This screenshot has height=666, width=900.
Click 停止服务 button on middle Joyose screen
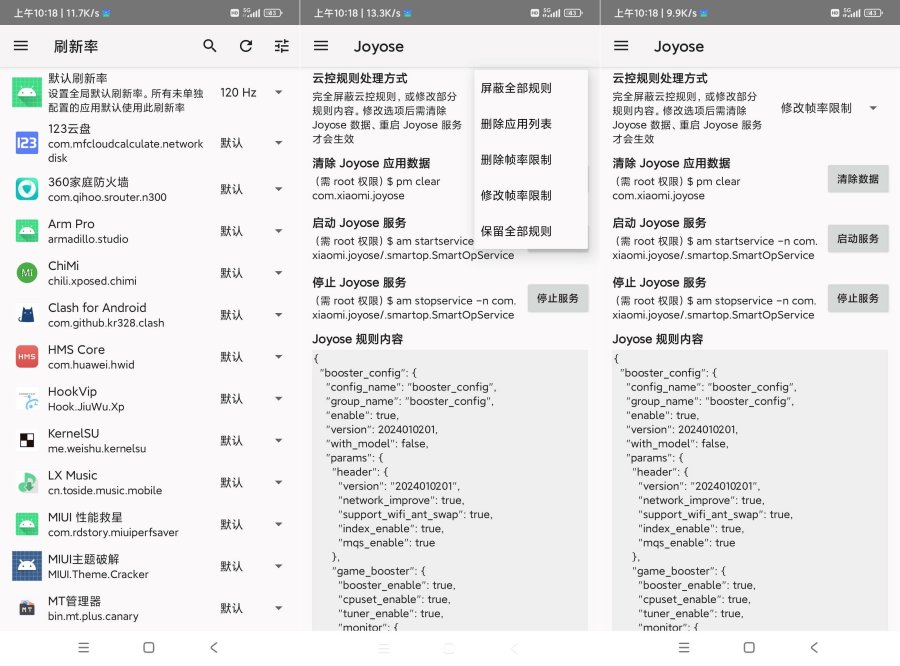point(558,299)
